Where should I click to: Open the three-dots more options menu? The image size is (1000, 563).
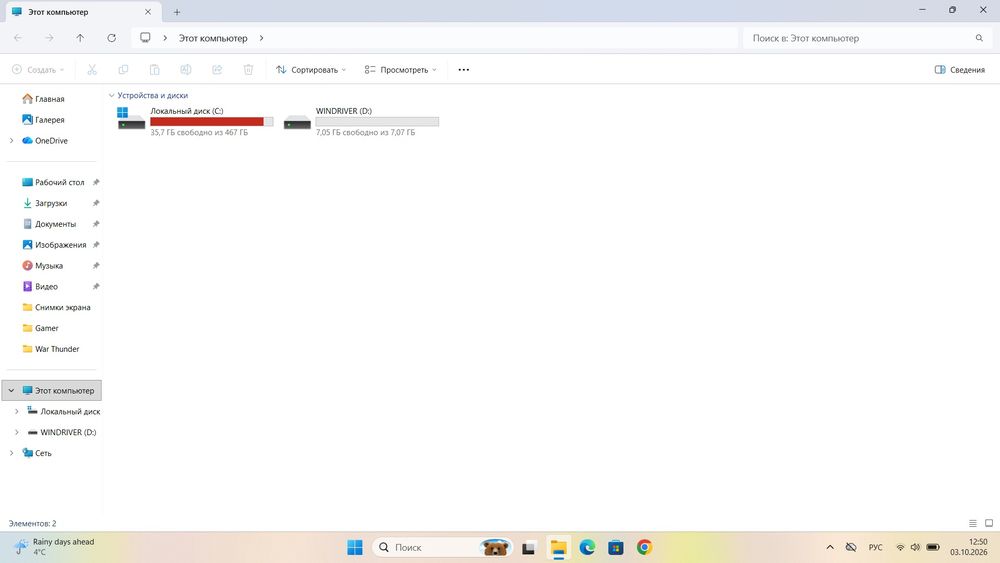464,69
